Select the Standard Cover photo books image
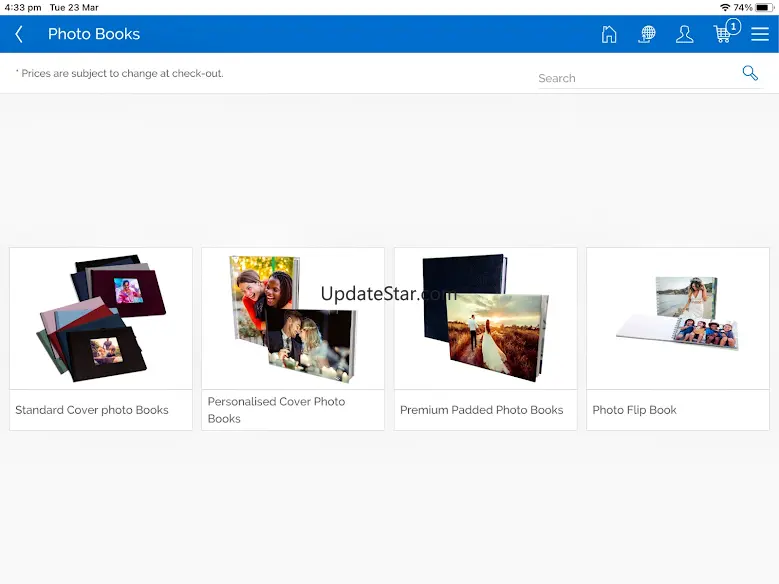 (x=101, y=319)
